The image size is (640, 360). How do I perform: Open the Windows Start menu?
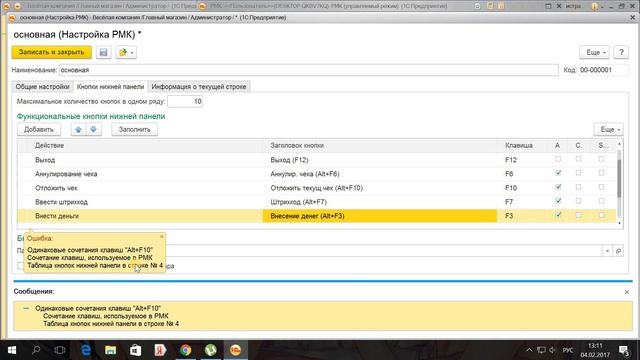[x=11, y=350]
